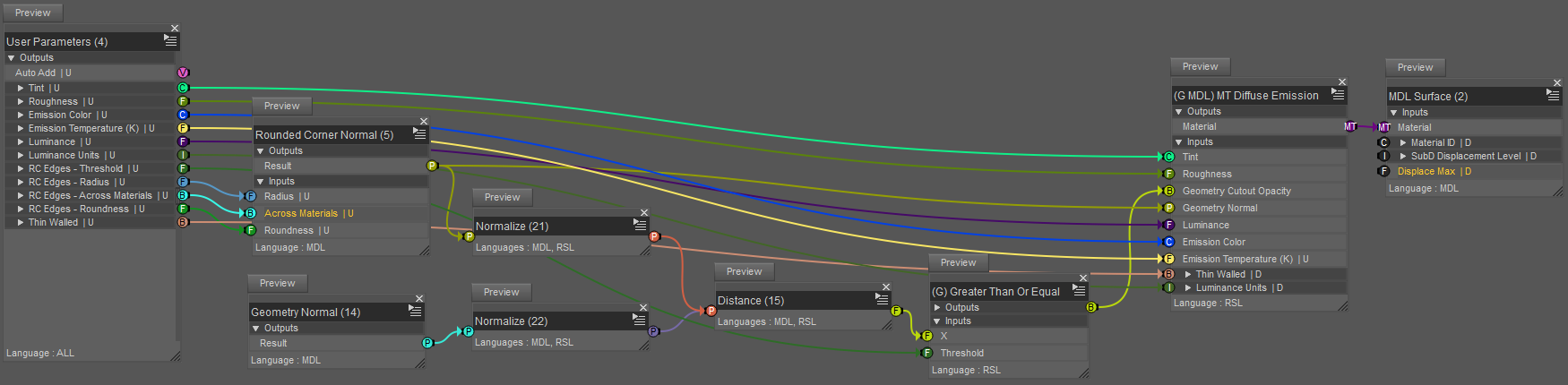Screen dimensions: 1568x385
Task: Expand Material ID on MDL Surface node
Action: pyautogui.click(x=1403, y=142)
